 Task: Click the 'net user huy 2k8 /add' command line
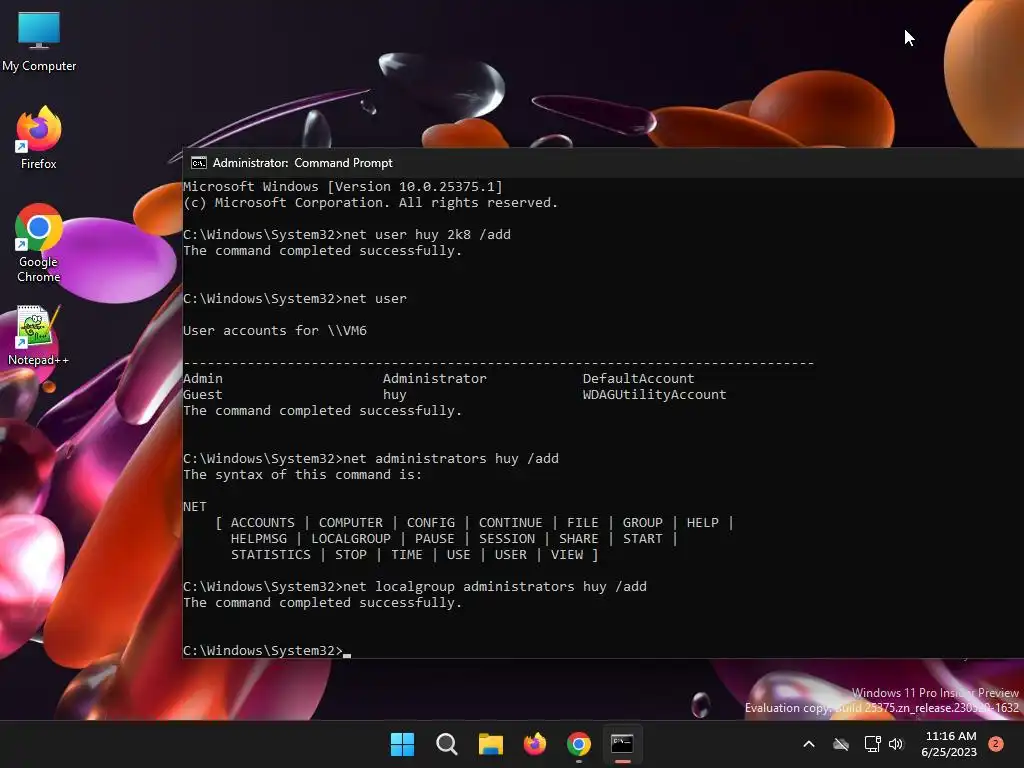click(x=347, y=234)
